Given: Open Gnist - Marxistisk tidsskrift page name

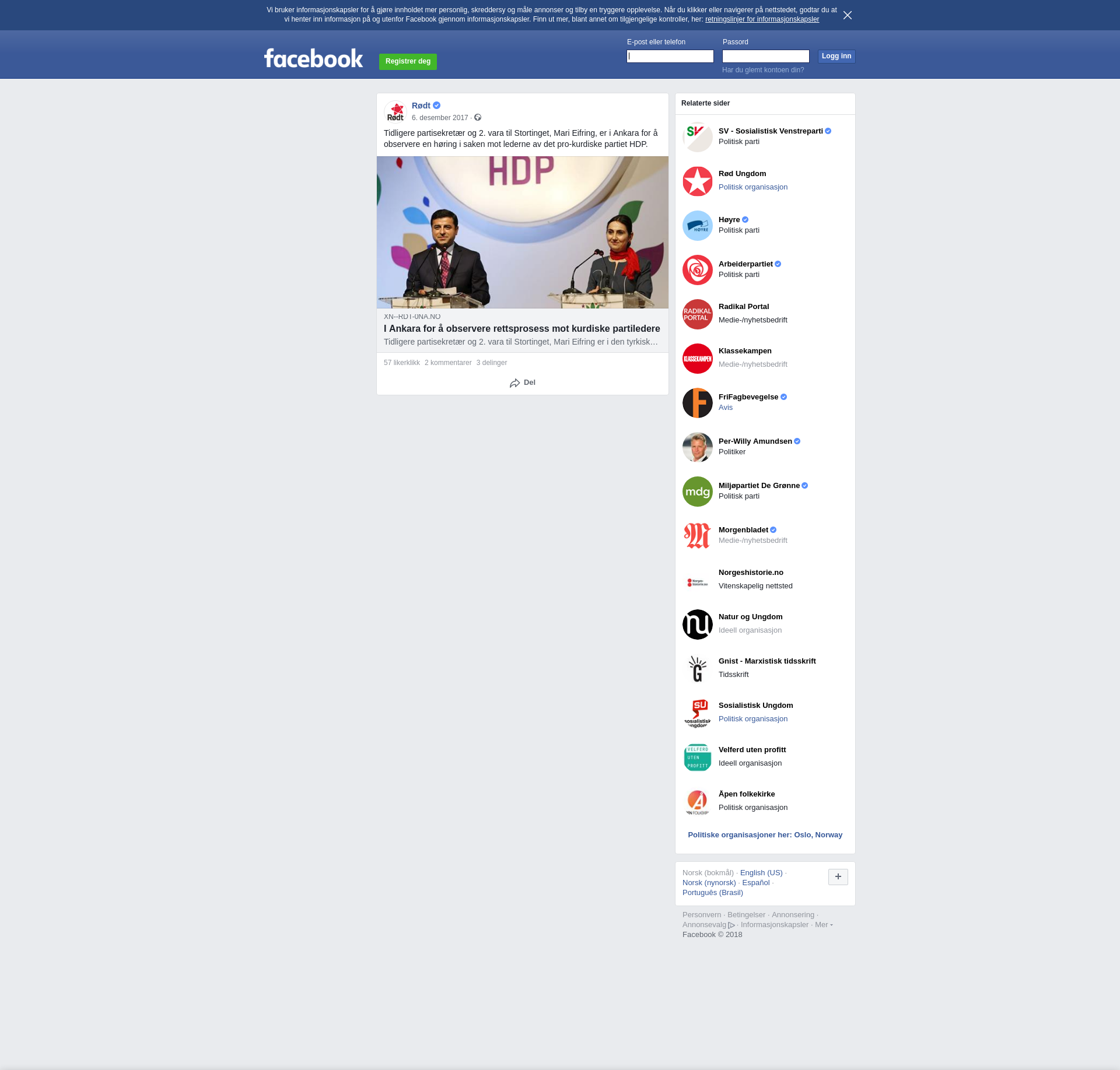Looking at the screenshot, I should pyautogui.click(x=767, y=661).
